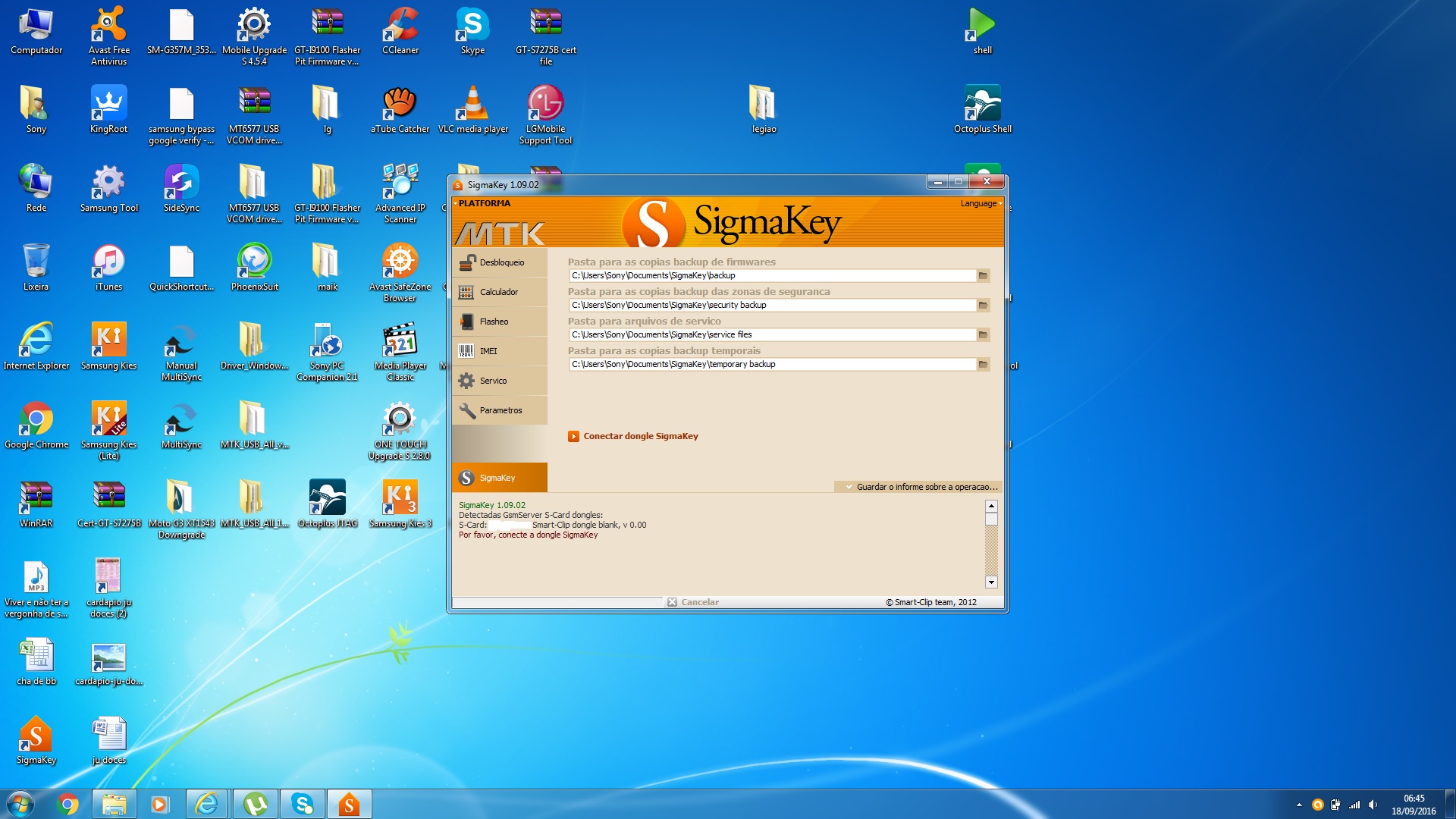The image size is (1456, 819).
Task: Click the log scrollbar down arrow
Action: [991, 582]
